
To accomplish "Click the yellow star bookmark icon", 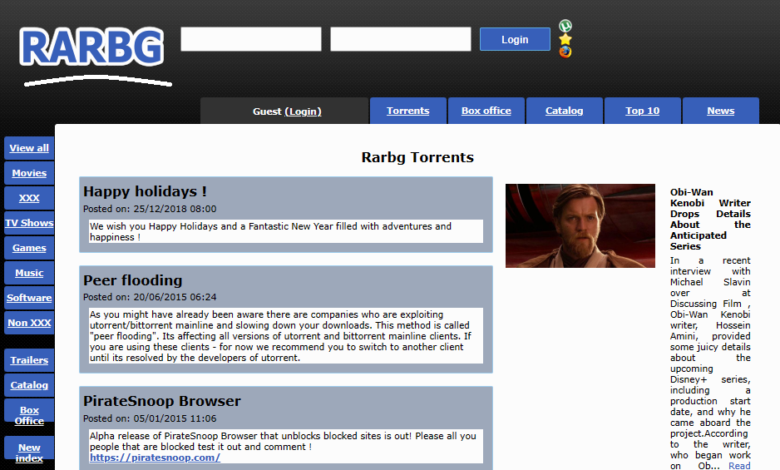I will click(565, 39).
